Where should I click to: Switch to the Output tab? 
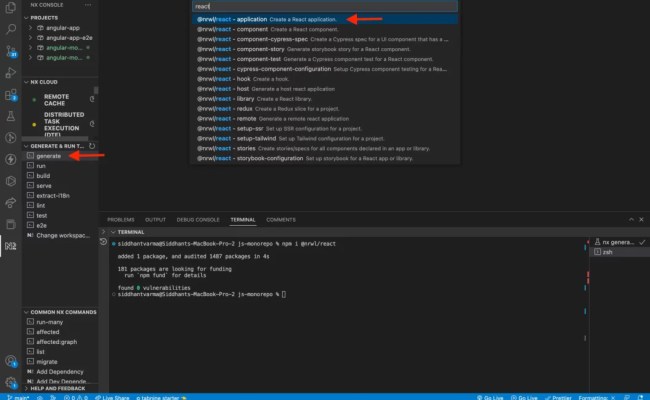tap(155, 220)
